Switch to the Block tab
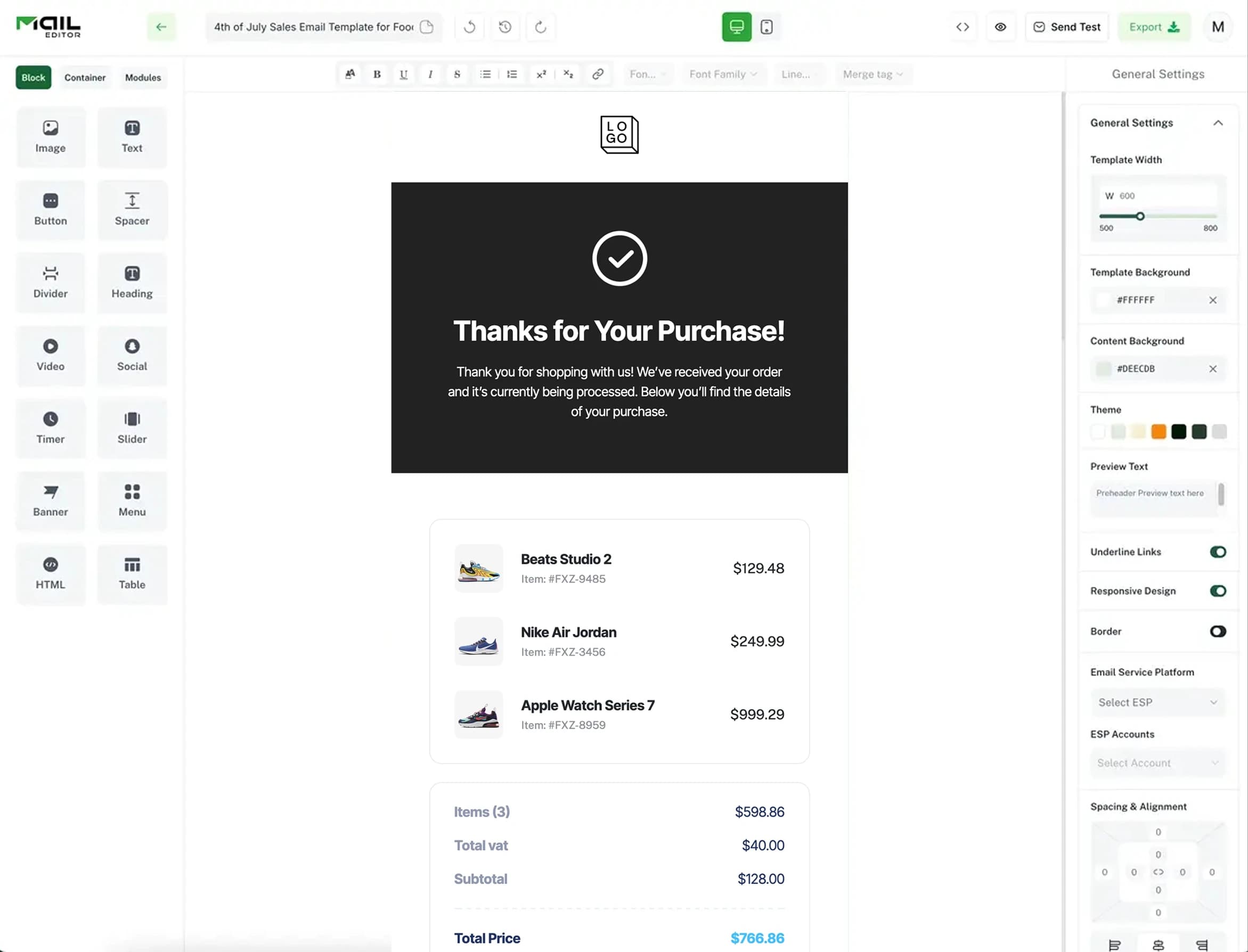This screenshot has width=1248, height=952. pyautogui.click(x=34, y=78)
